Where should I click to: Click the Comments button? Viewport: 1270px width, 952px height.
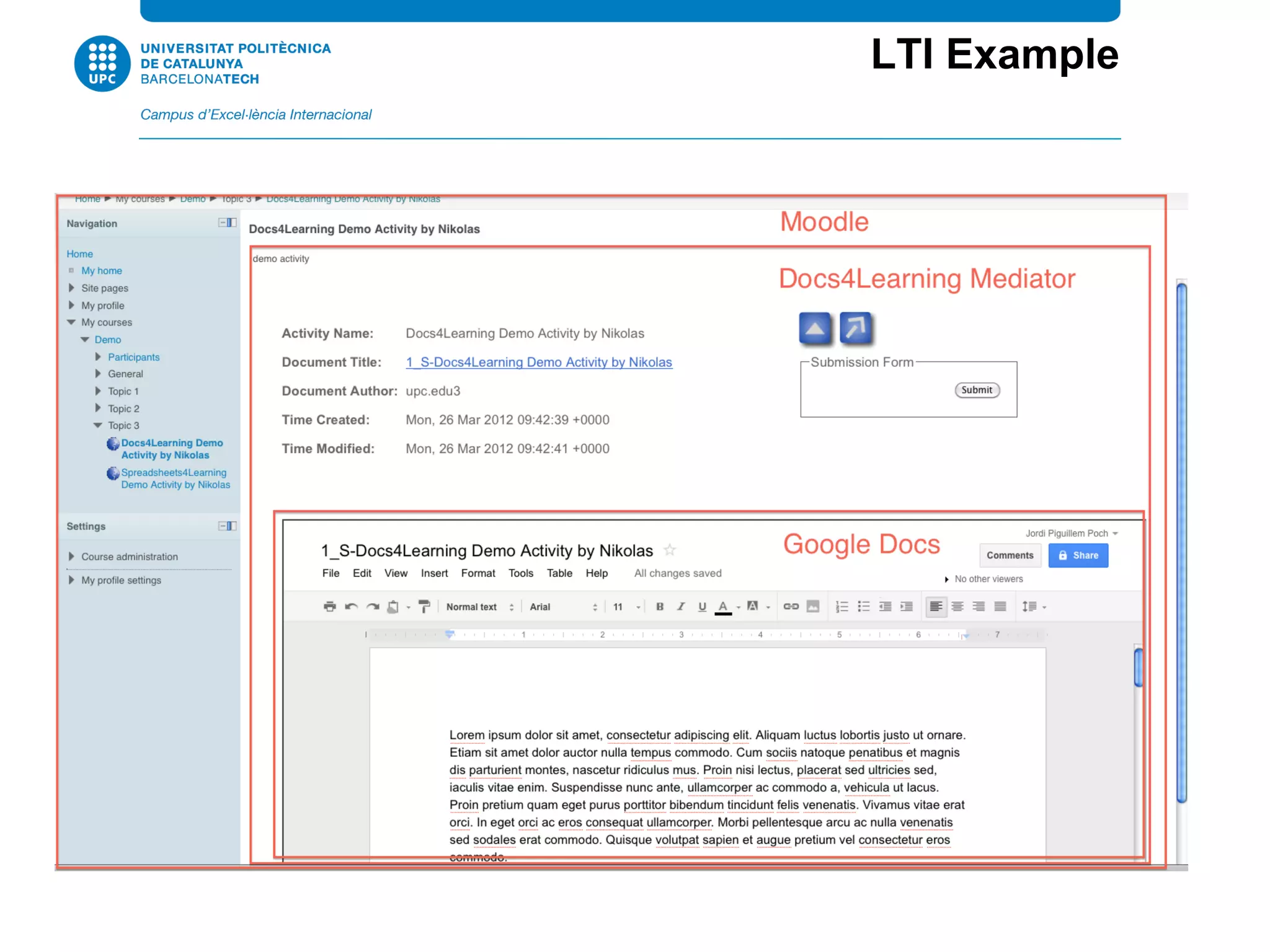pos(1010,555)
